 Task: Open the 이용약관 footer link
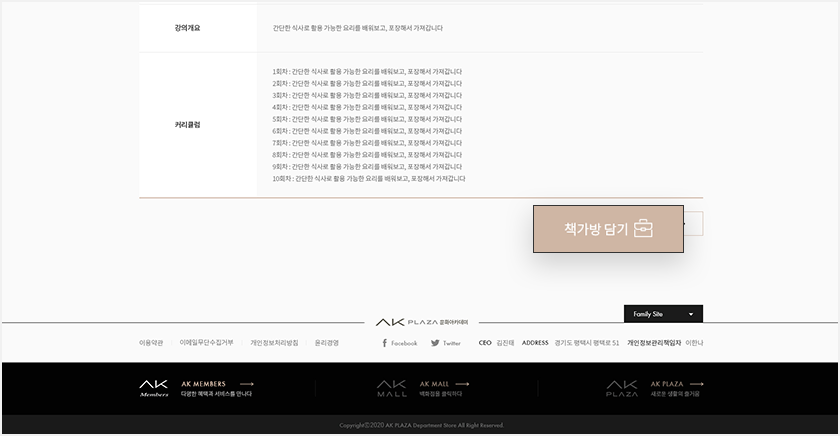(x=151, y=343)
